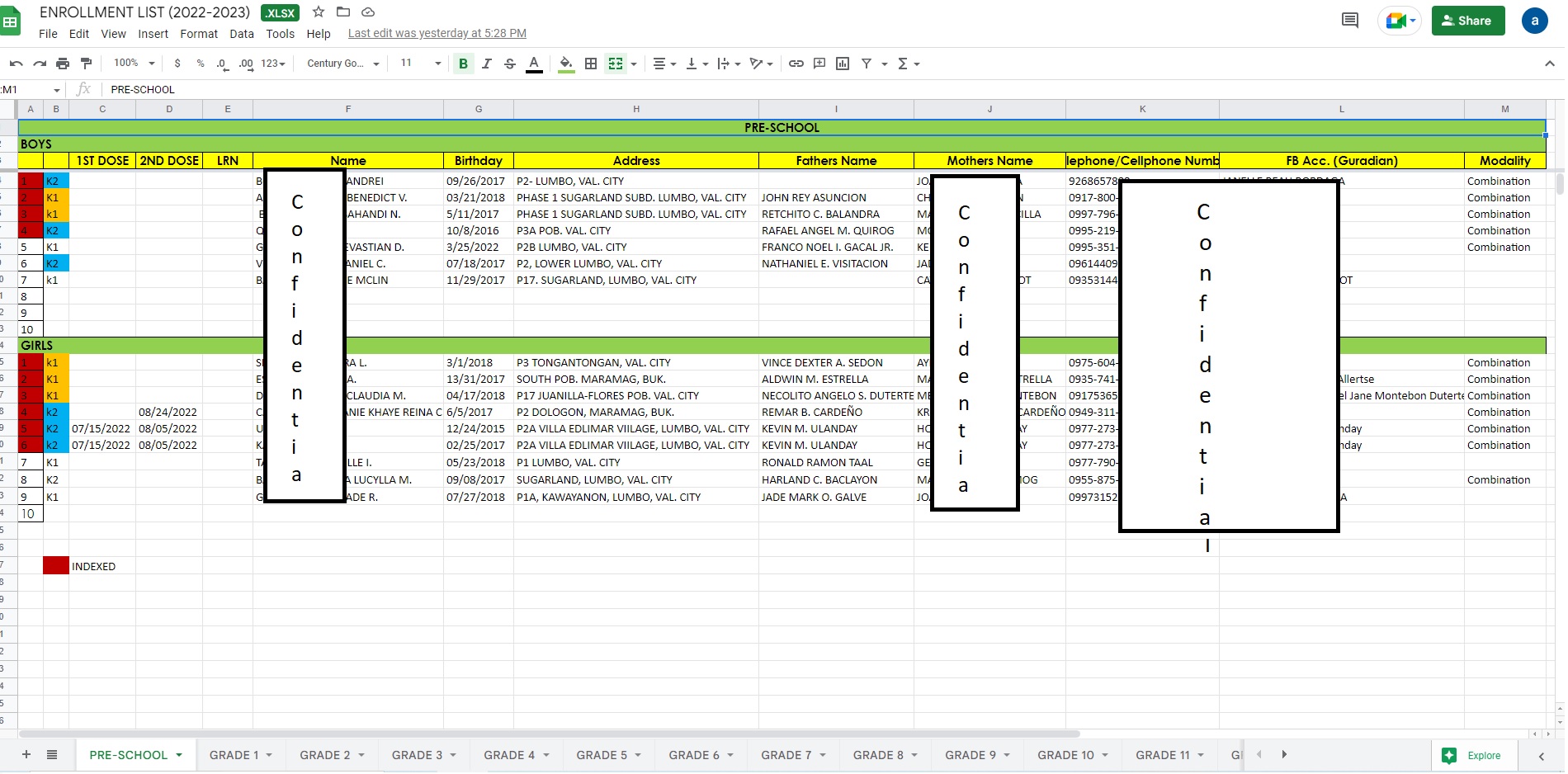Open version history via Last edit link

(x=437, y=34)
